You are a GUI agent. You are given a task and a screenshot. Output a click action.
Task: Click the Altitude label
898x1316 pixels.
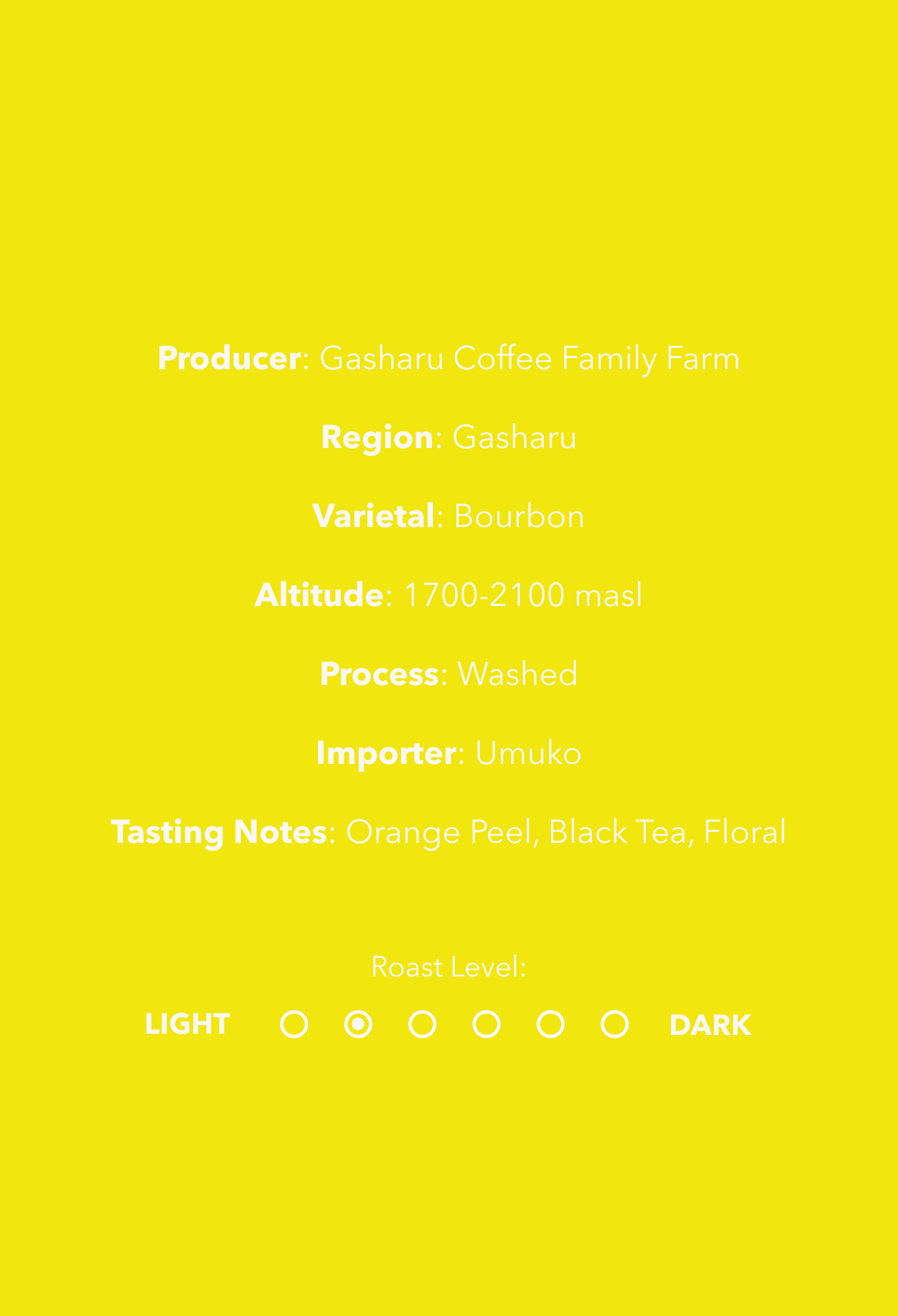(319, 595)
